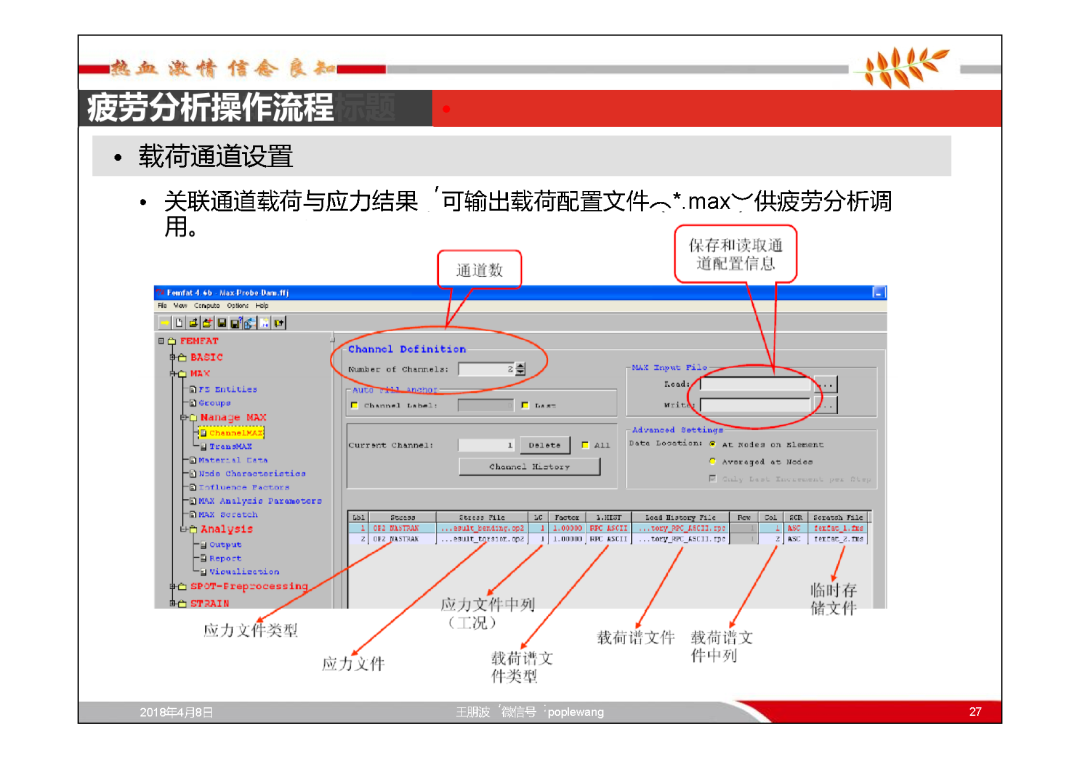
Task: Click the Number of Channels value field
Action: 487,370
